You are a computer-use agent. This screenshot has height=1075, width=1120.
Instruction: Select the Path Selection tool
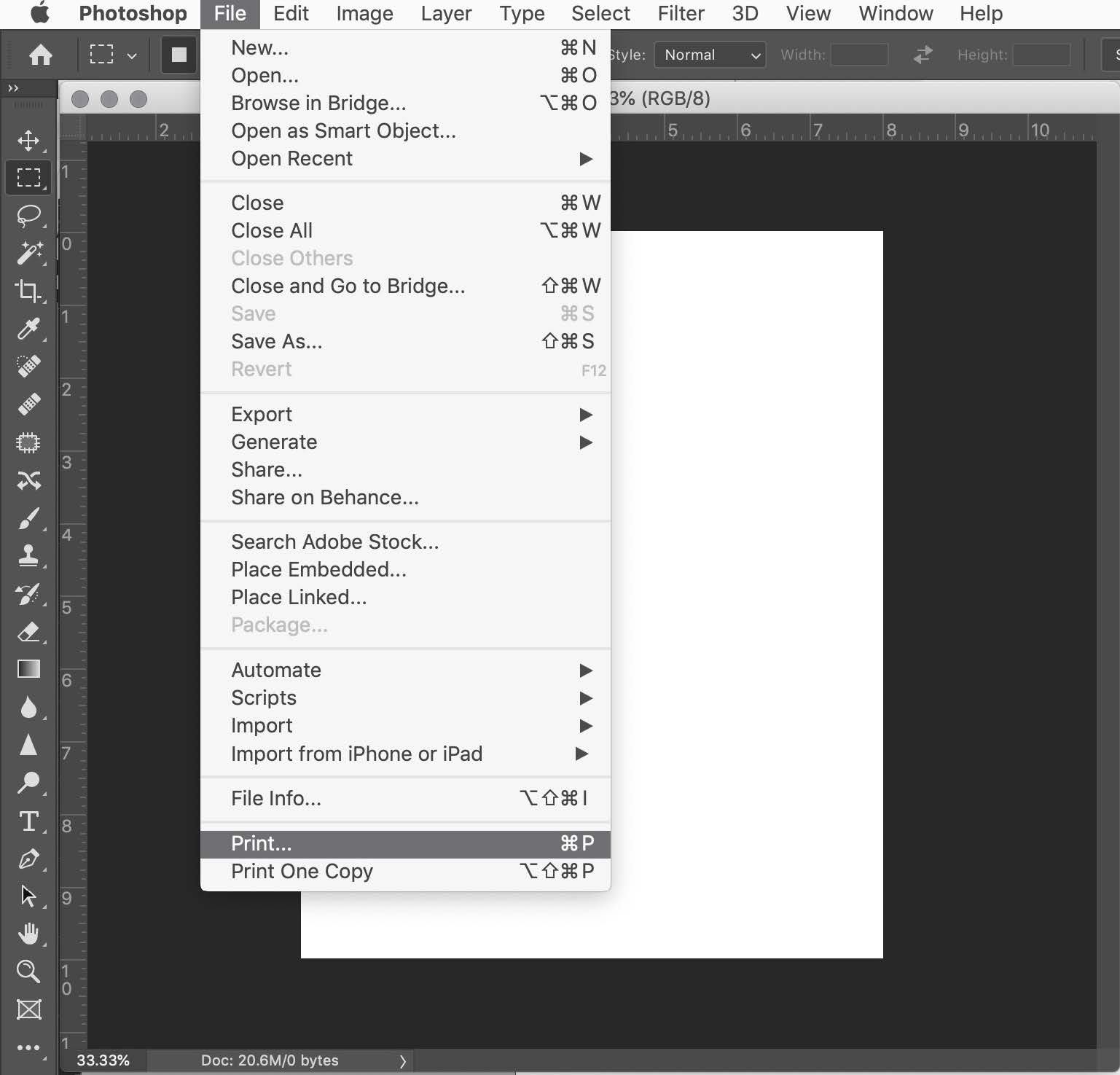coord(28,896)
